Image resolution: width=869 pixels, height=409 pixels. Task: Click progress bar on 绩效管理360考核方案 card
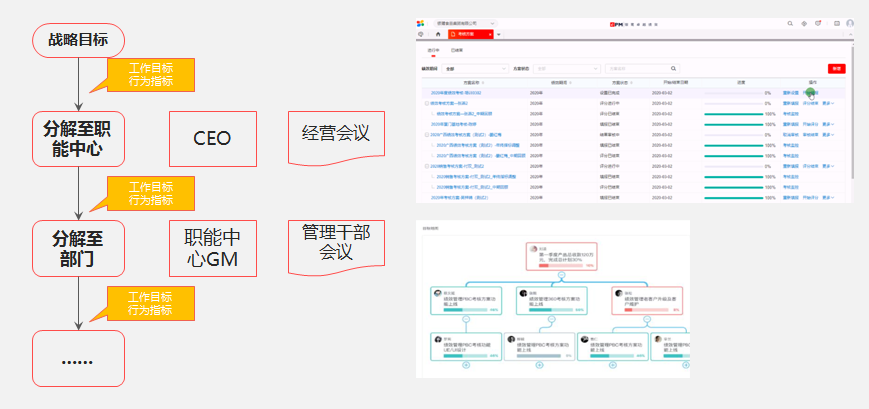pos(551,310)
